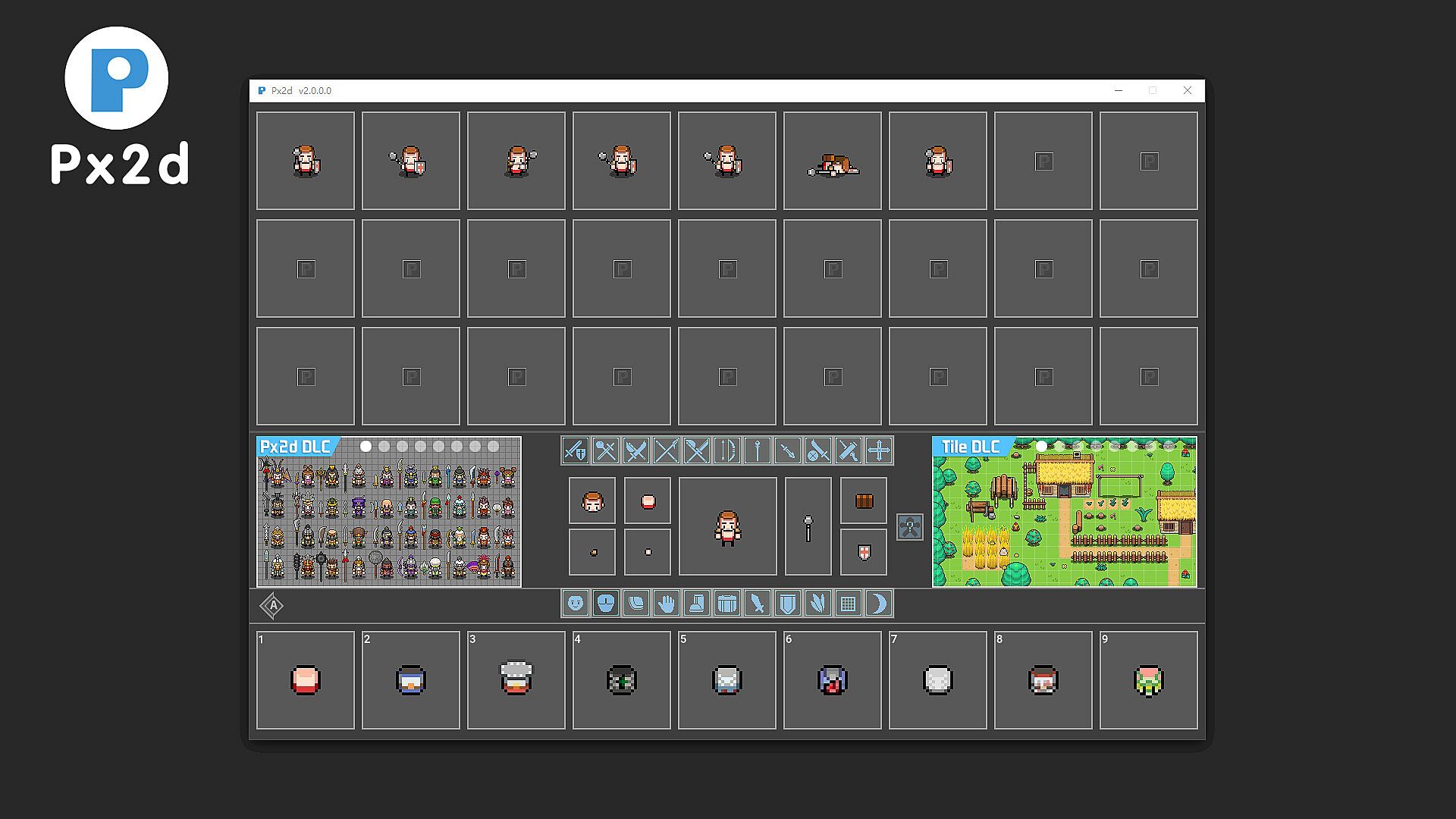This screenshot has width=1456, height=819.
Task: Click the red cross shield slot
Action: [x=864, y=552]
